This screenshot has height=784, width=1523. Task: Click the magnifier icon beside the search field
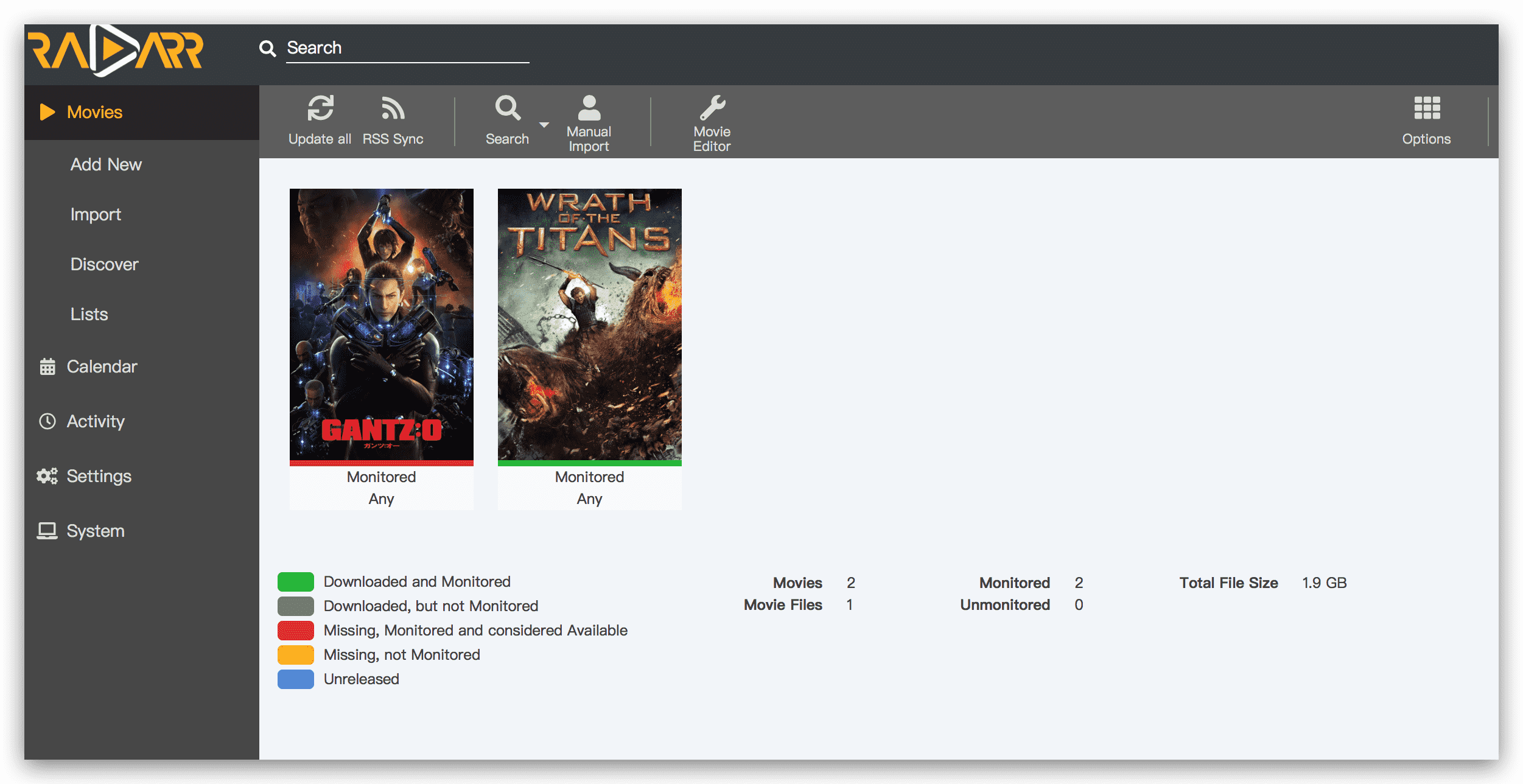(268, 48)
